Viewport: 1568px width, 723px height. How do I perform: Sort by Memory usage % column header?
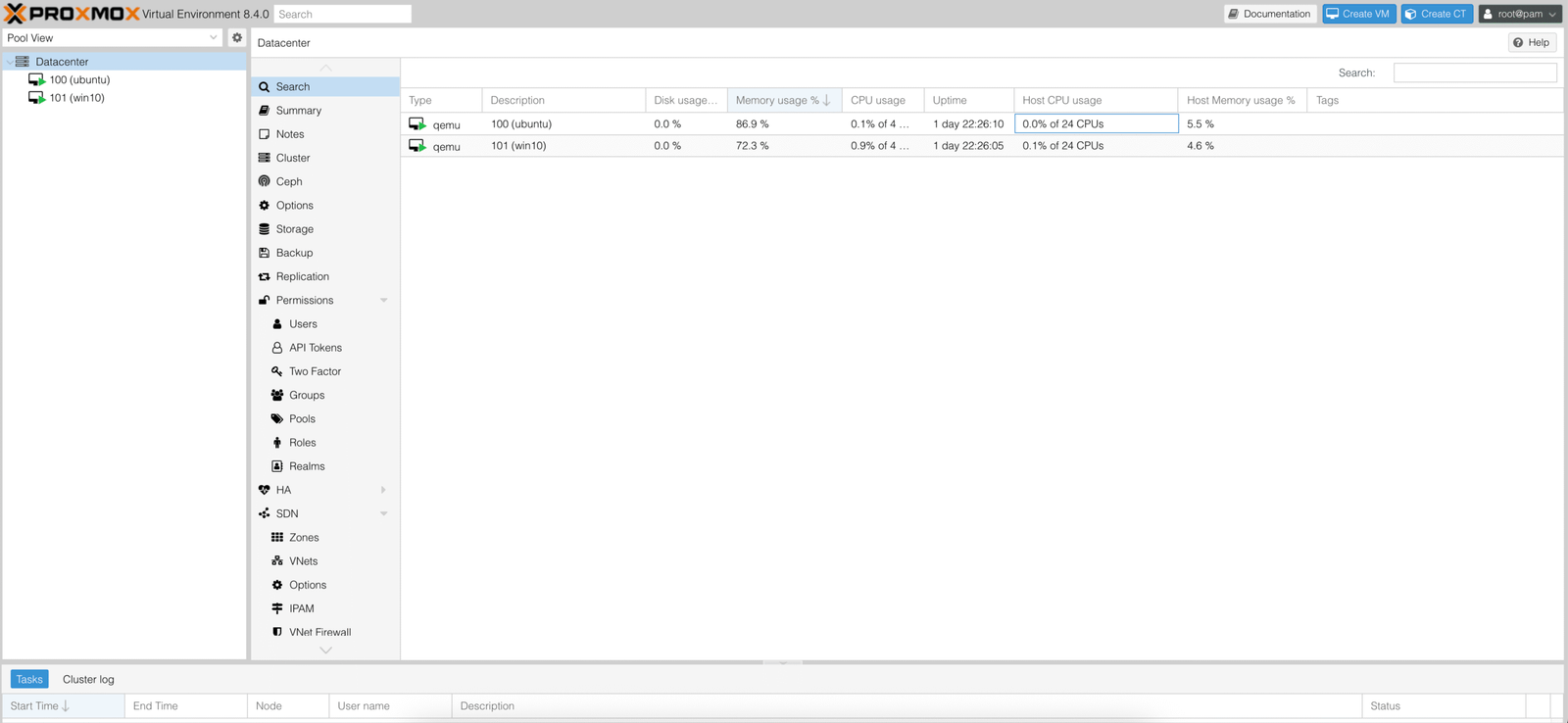(x=777, y=100)
